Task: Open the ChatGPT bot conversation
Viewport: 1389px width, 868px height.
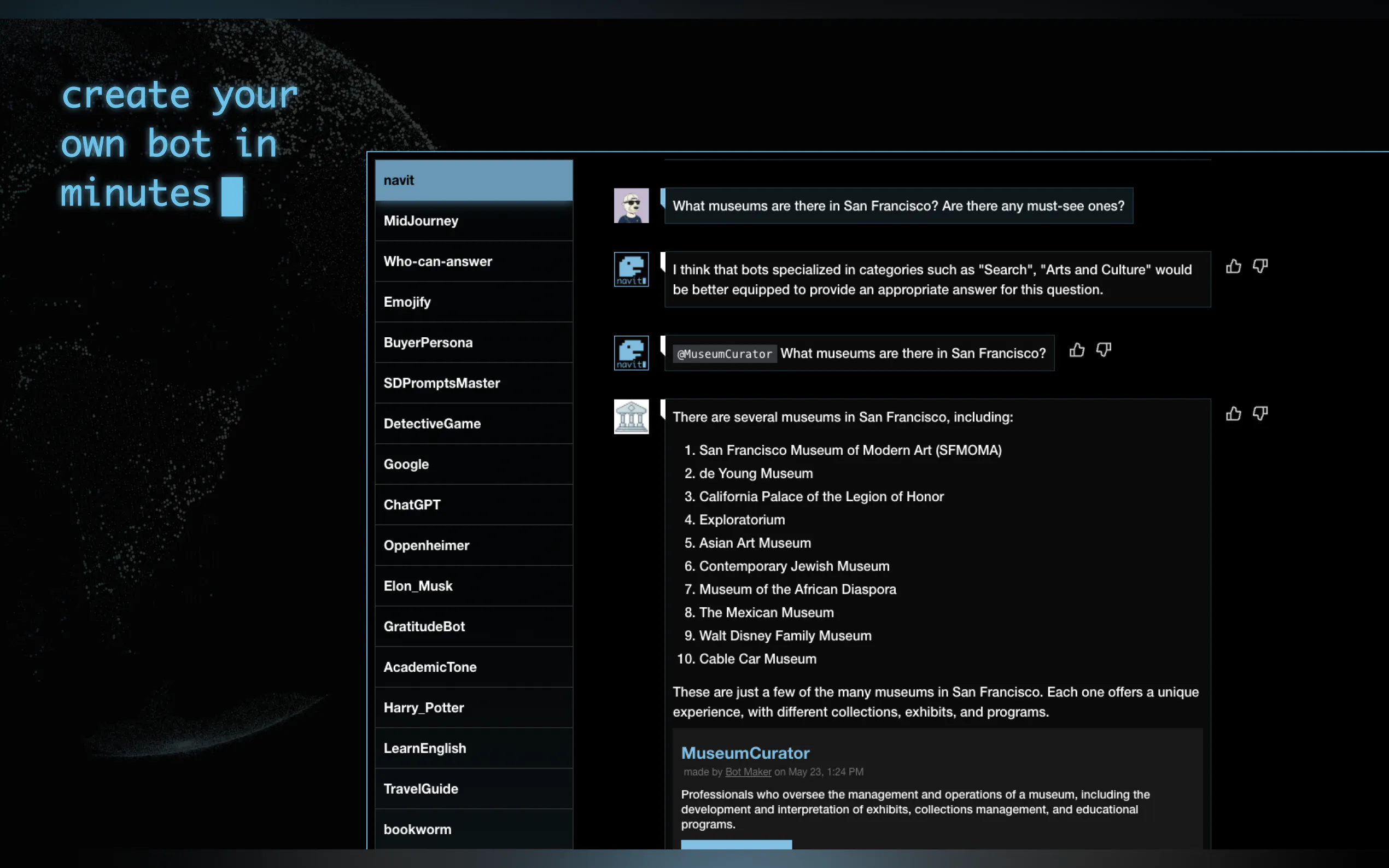Action: tap(473, 505)
